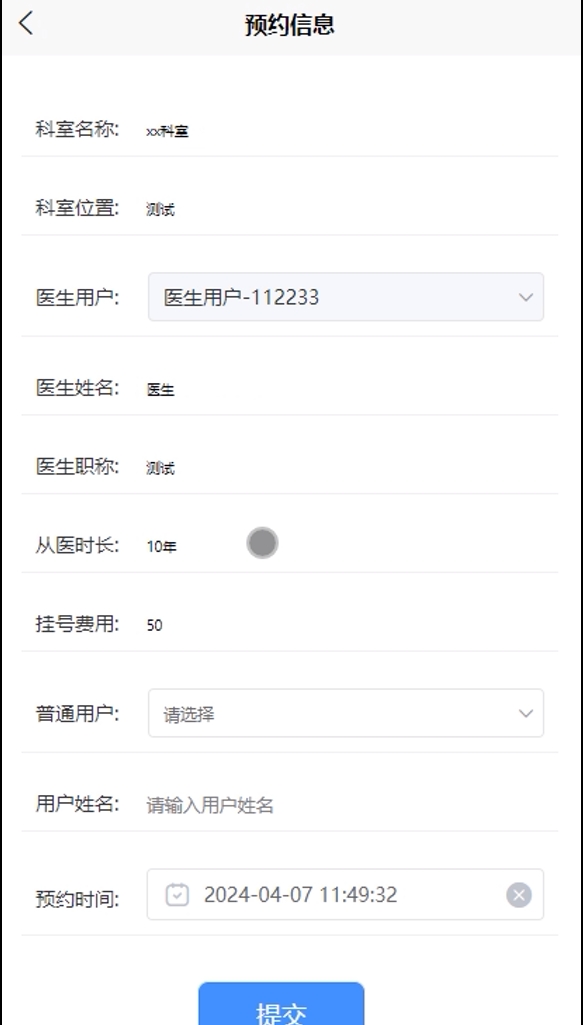583x1025 pixels.
Task: Click the 医生姓名 value 医生
Action: tap(160, 390)
